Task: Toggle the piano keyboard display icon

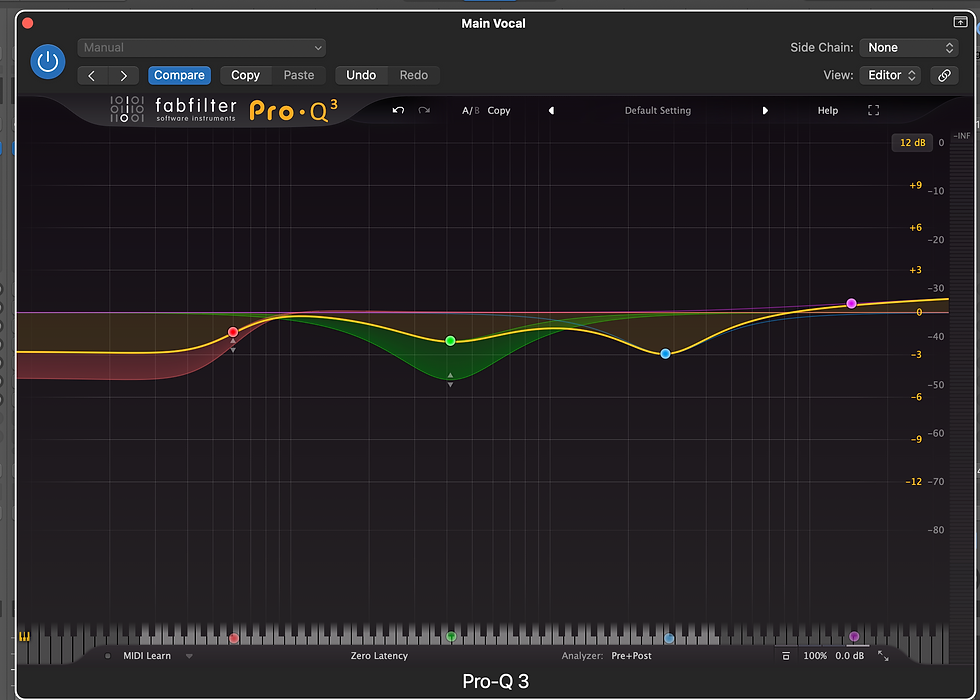Action: point(24,637)
